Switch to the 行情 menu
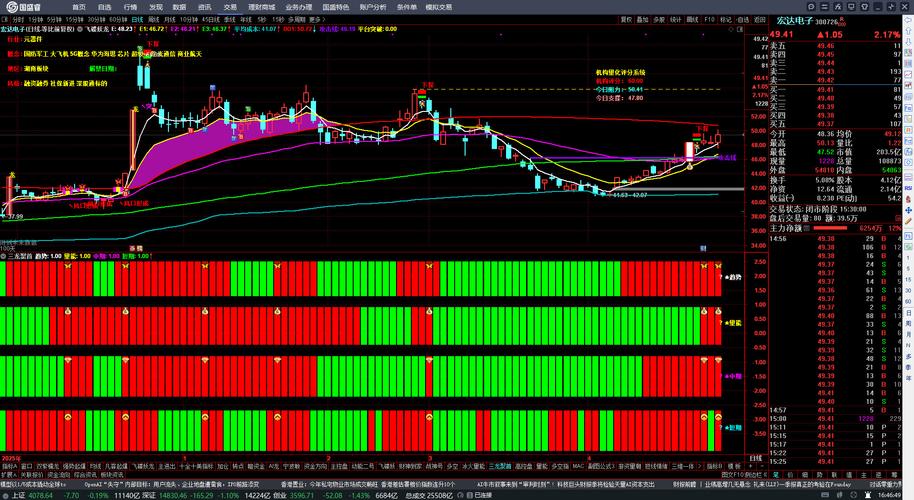The image size is (914, 500). tap(130, 7)
